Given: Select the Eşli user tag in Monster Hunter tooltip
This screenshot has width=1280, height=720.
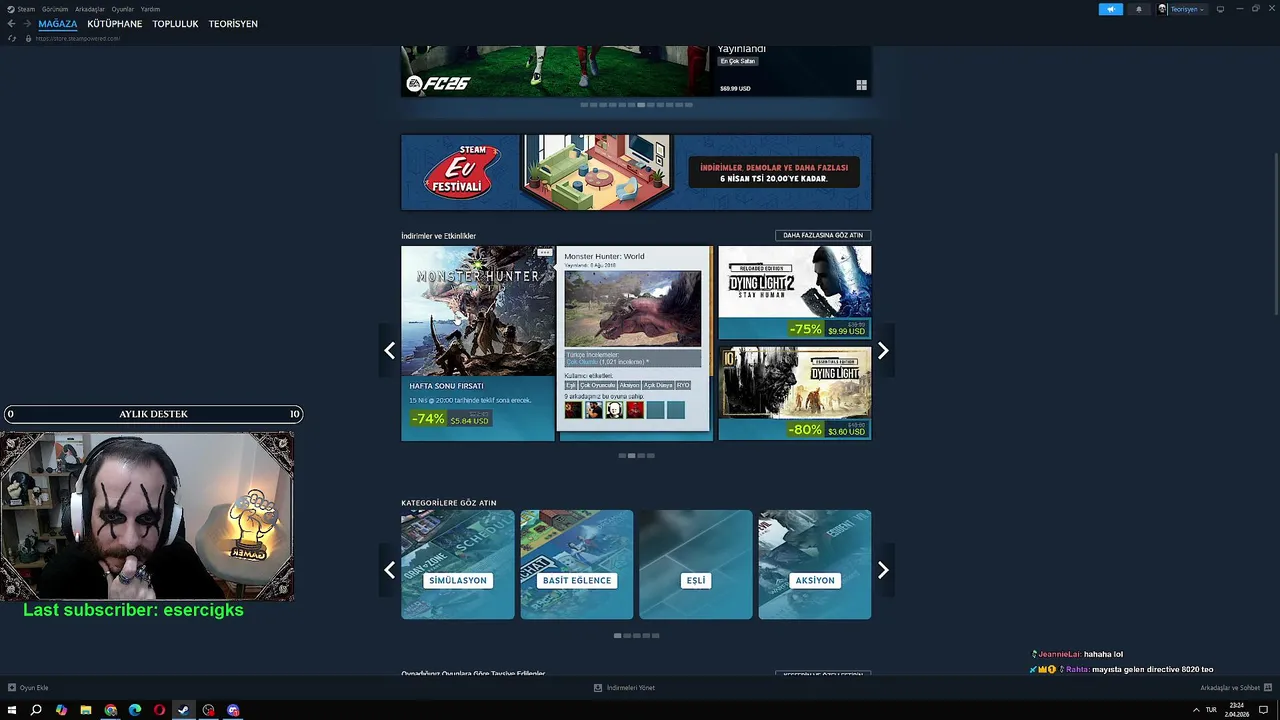Looking at the screenshot, I should 571,385.
